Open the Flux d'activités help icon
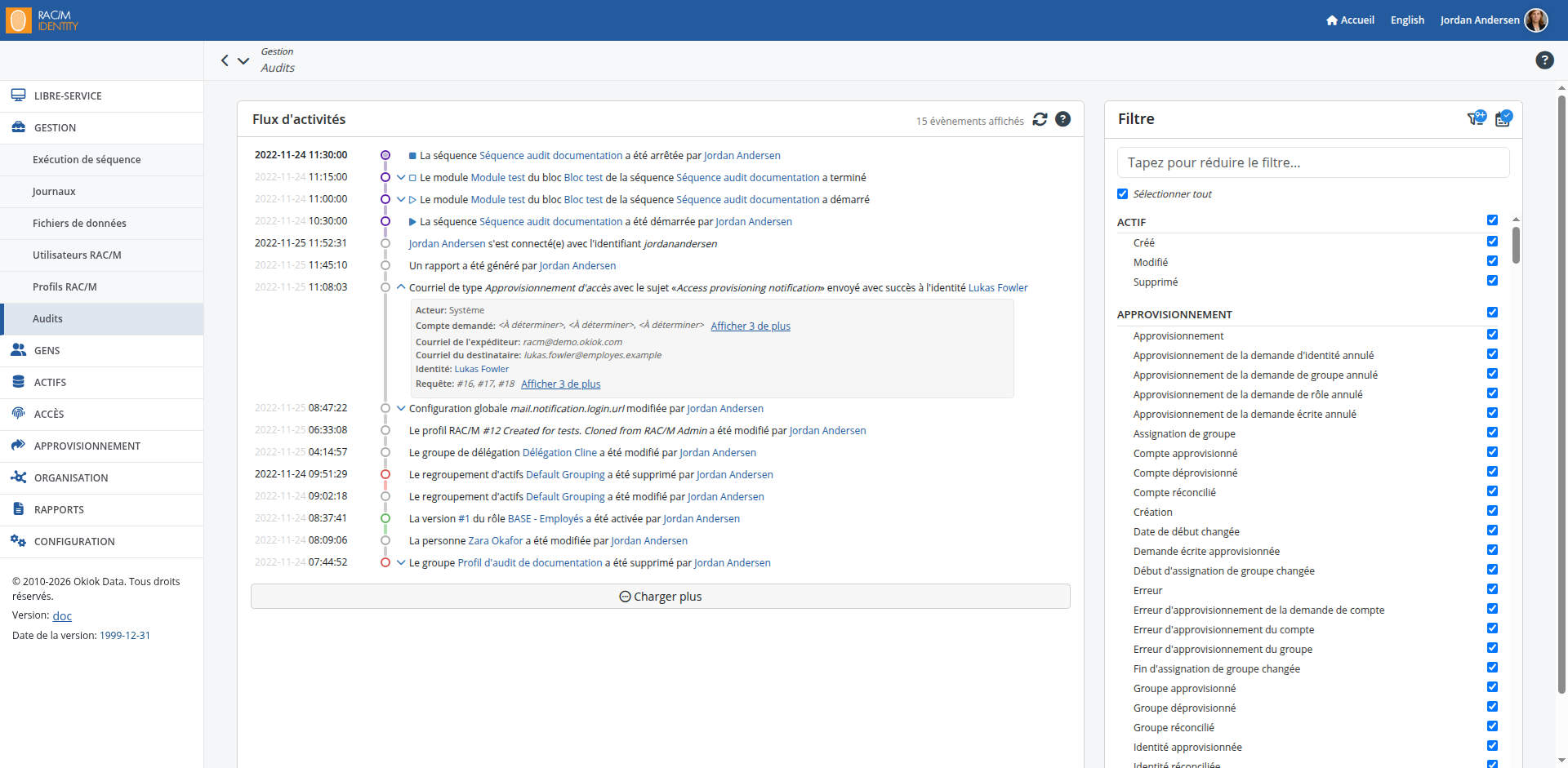Screen dimensions: 1568x768 (x=1062, y=119)
